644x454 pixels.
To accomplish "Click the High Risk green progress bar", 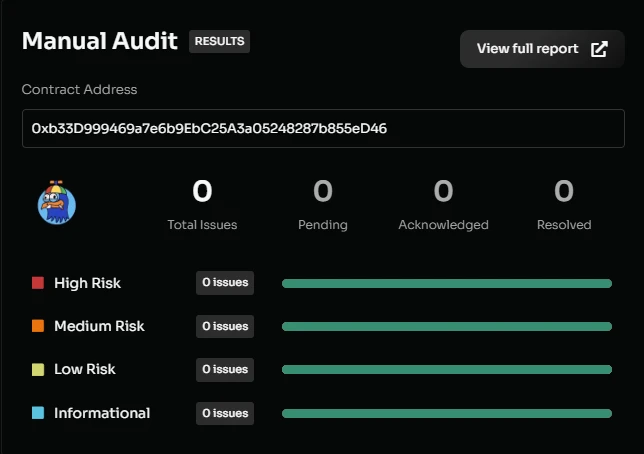I will [x=446, y=284].
